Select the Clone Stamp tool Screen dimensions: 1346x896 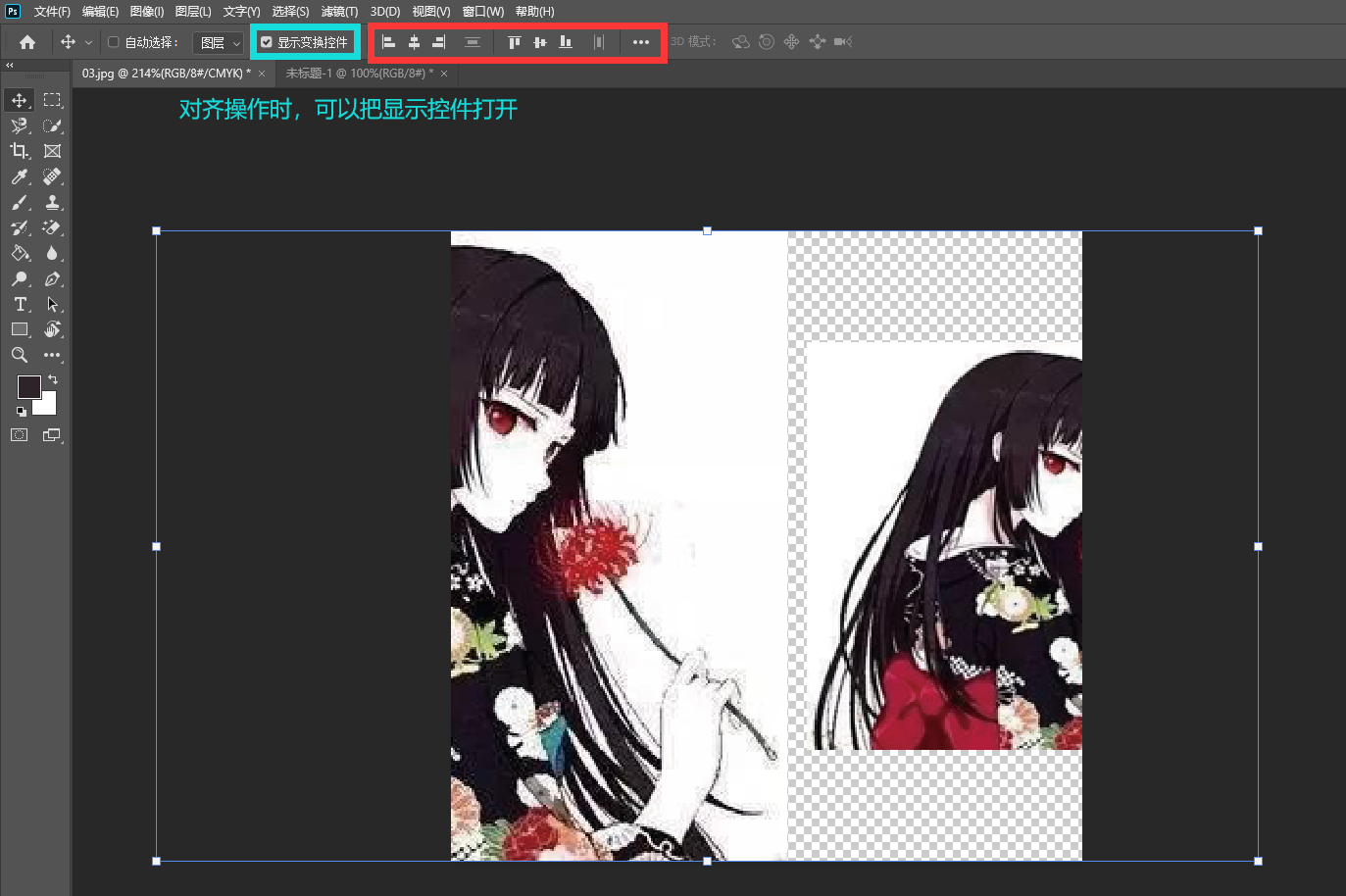(x=52, y=202)
